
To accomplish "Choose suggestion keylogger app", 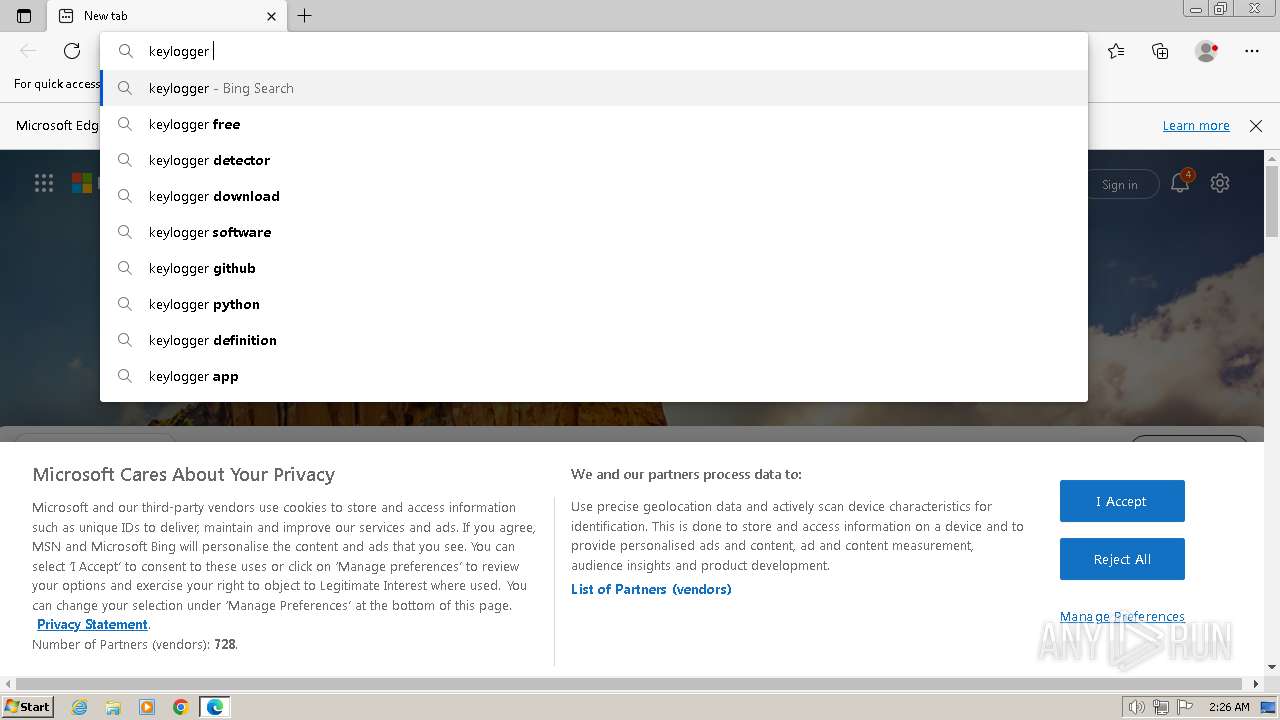I will coord(594,376).
